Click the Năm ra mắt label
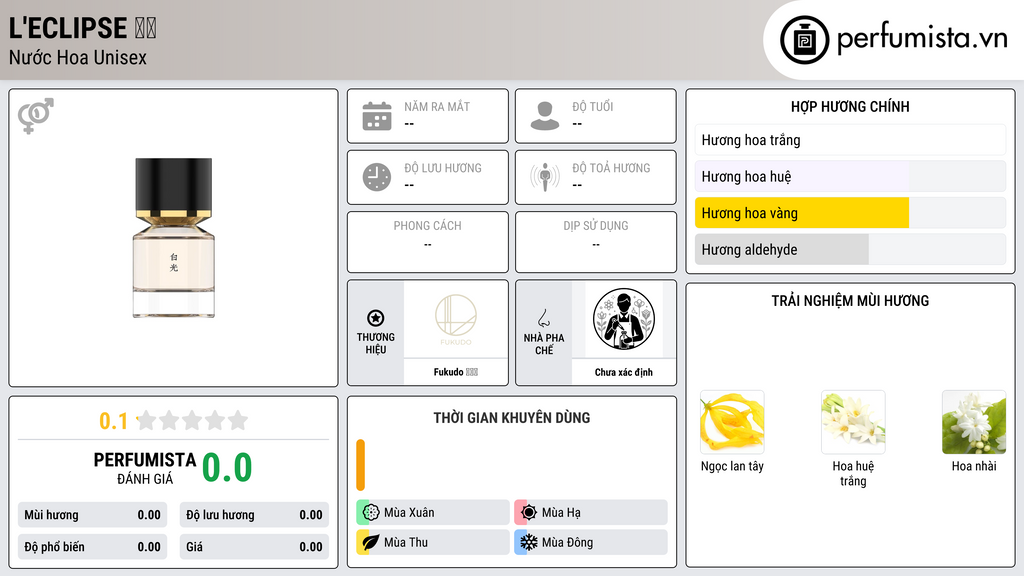Viewport: 1024px width, 576px height. point(437,106)
